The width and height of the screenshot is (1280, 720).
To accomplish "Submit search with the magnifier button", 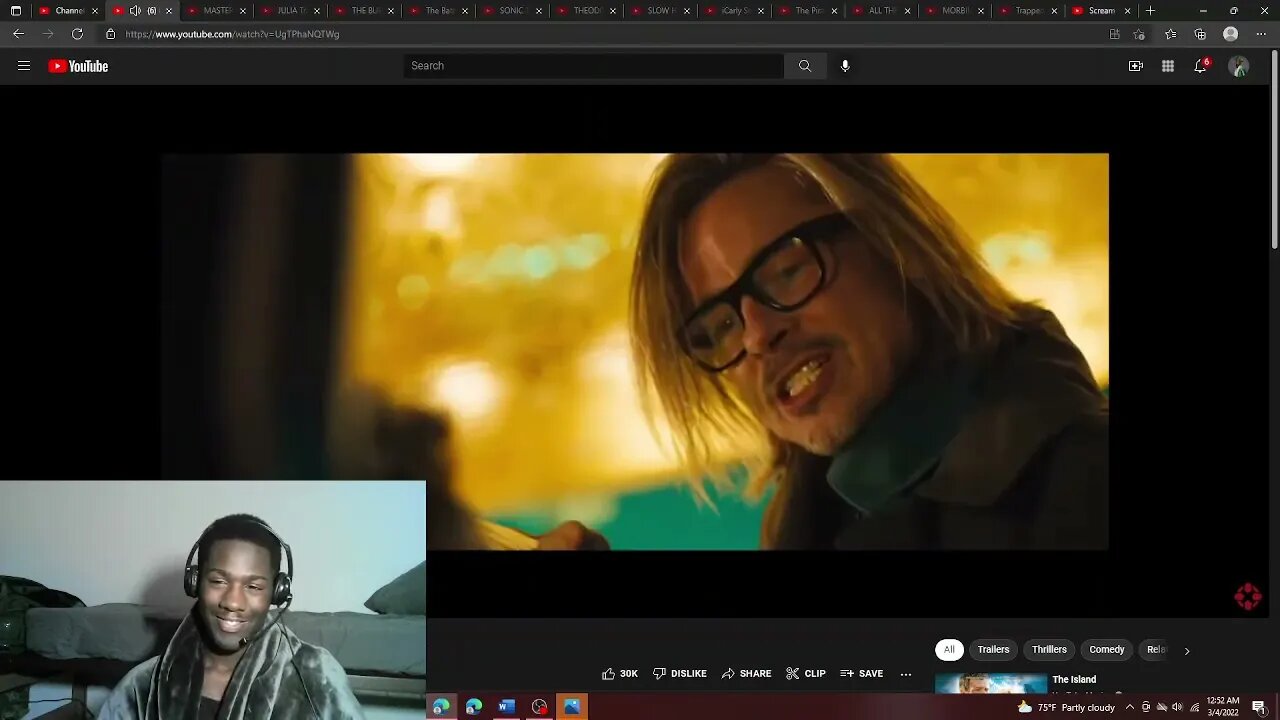I will click(x=805, y=66).
